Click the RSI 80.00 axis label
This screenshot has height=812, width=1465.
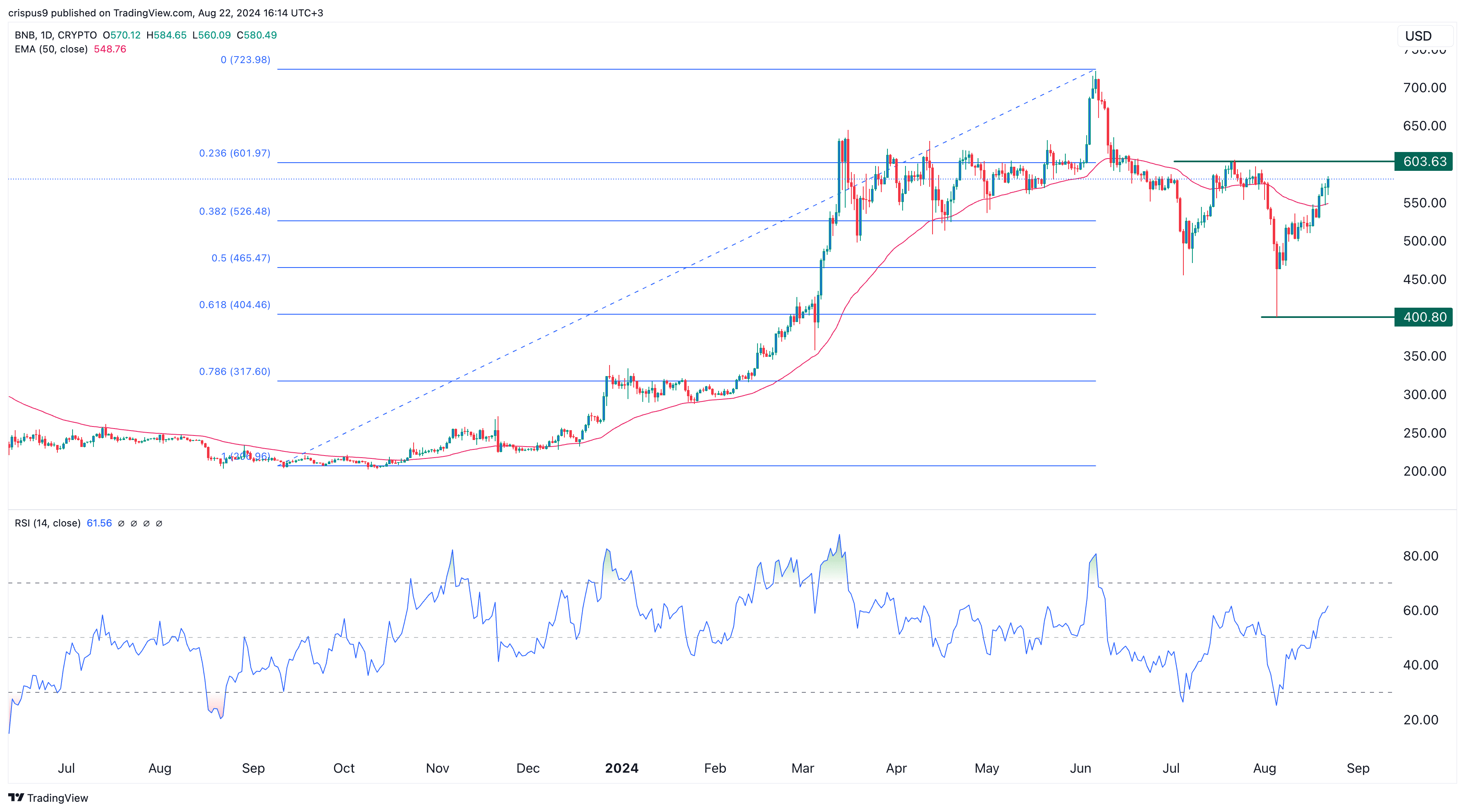coord(1421,556)
